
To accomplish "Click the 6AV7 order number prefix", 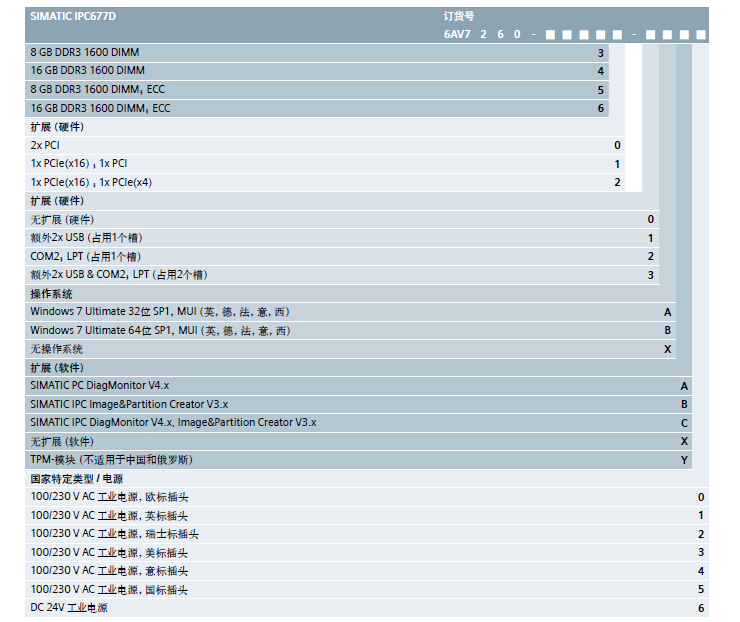I will click(x=457, y=34).
